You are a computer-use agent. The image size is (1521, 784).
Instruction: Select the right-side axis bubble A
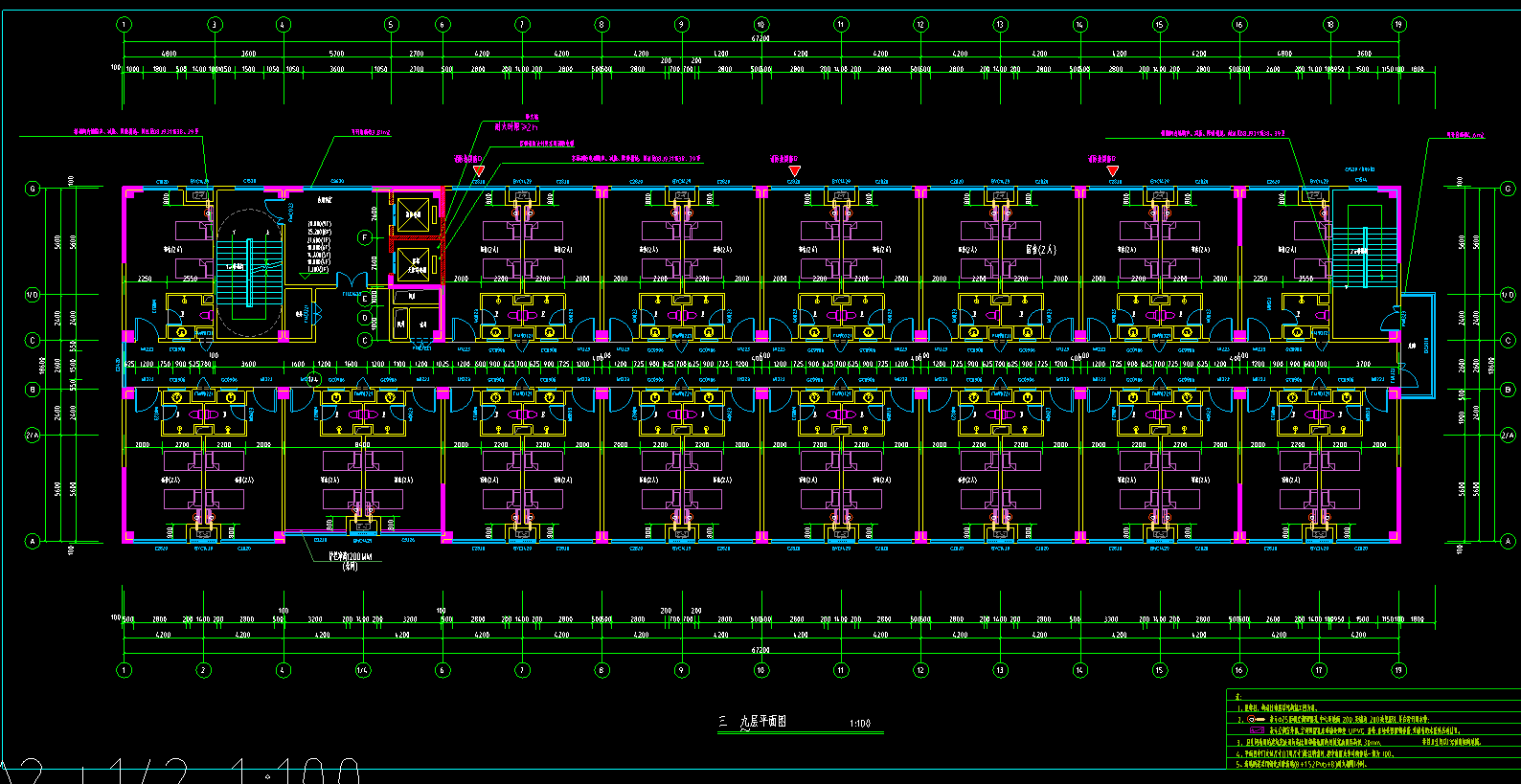pyautogui.click(x=1508, y=541)
